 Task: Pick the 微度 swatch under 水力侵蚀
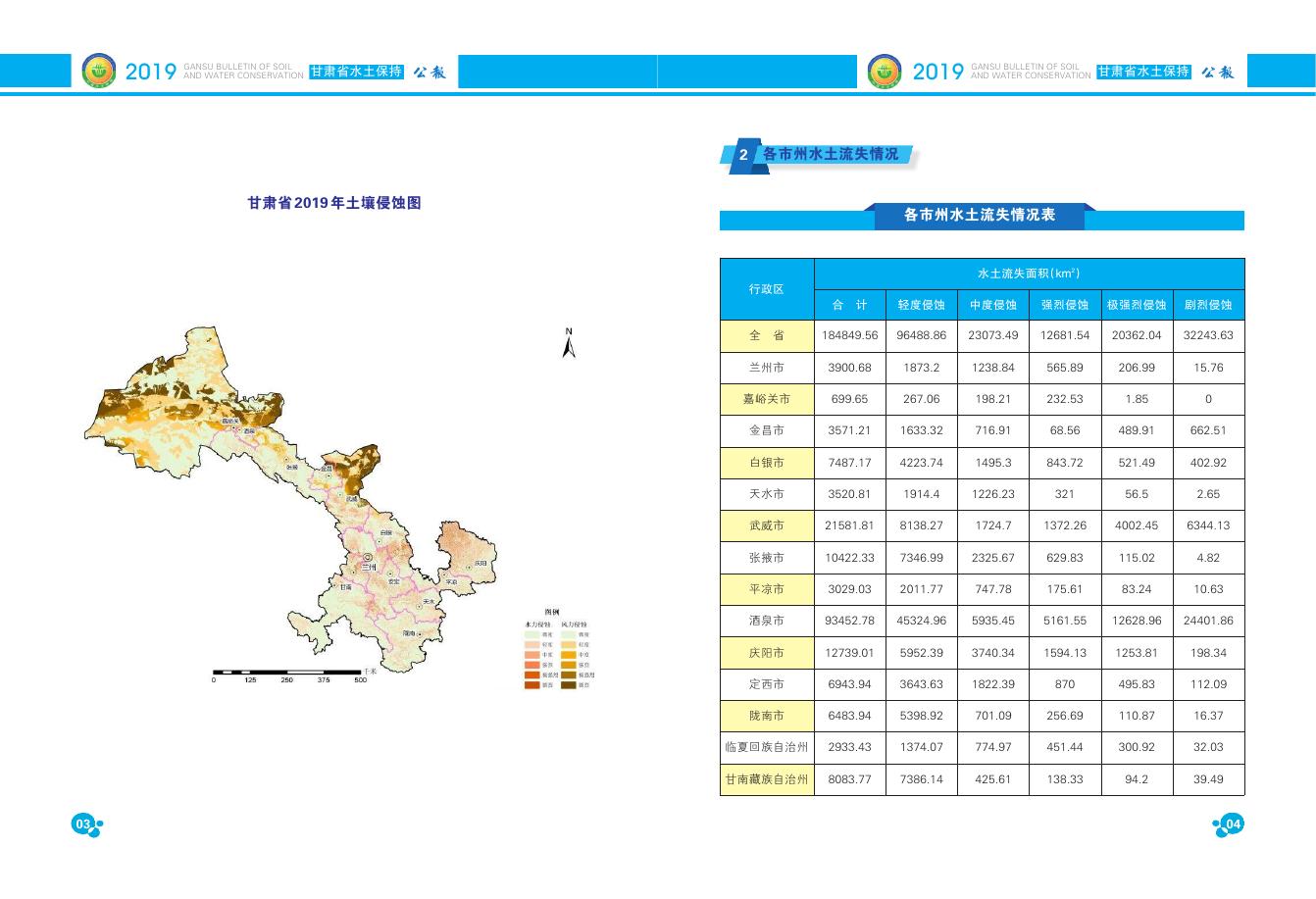click(531, 634)
